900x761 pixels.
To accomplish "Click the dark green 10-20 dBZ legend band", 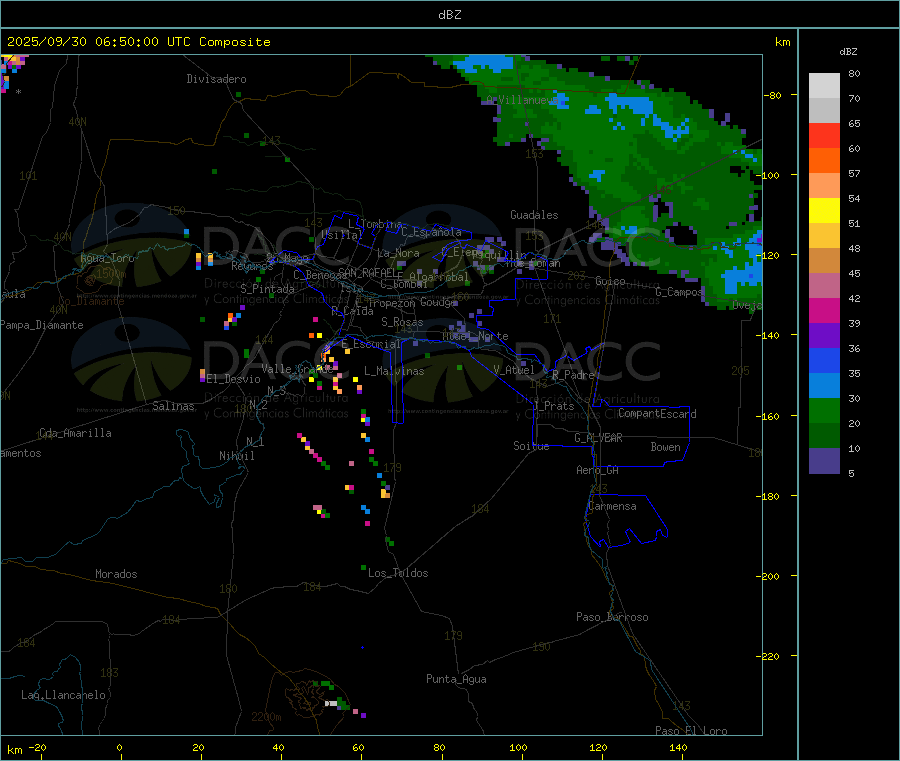I will [824, 436].
